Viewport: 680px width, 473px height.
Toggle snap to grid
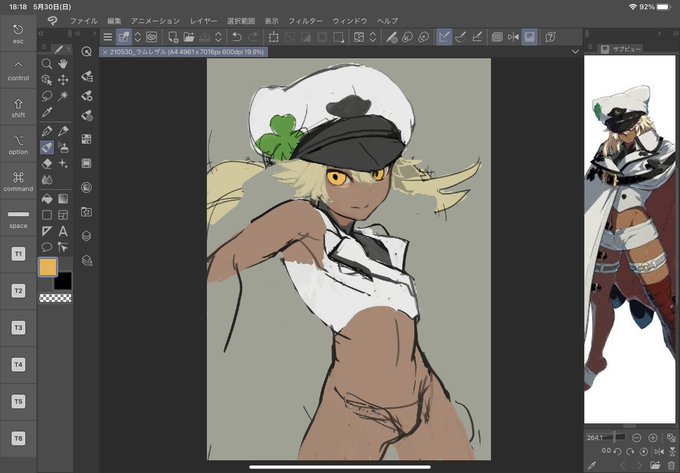[x=477, y=37]
